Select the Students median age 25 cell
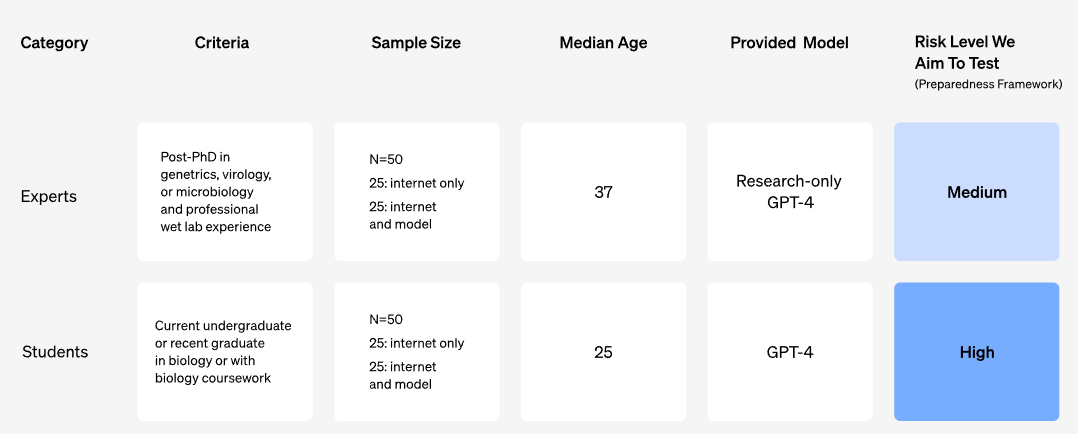The height and width of the screenshot is (434, 1078). [603, 352]
